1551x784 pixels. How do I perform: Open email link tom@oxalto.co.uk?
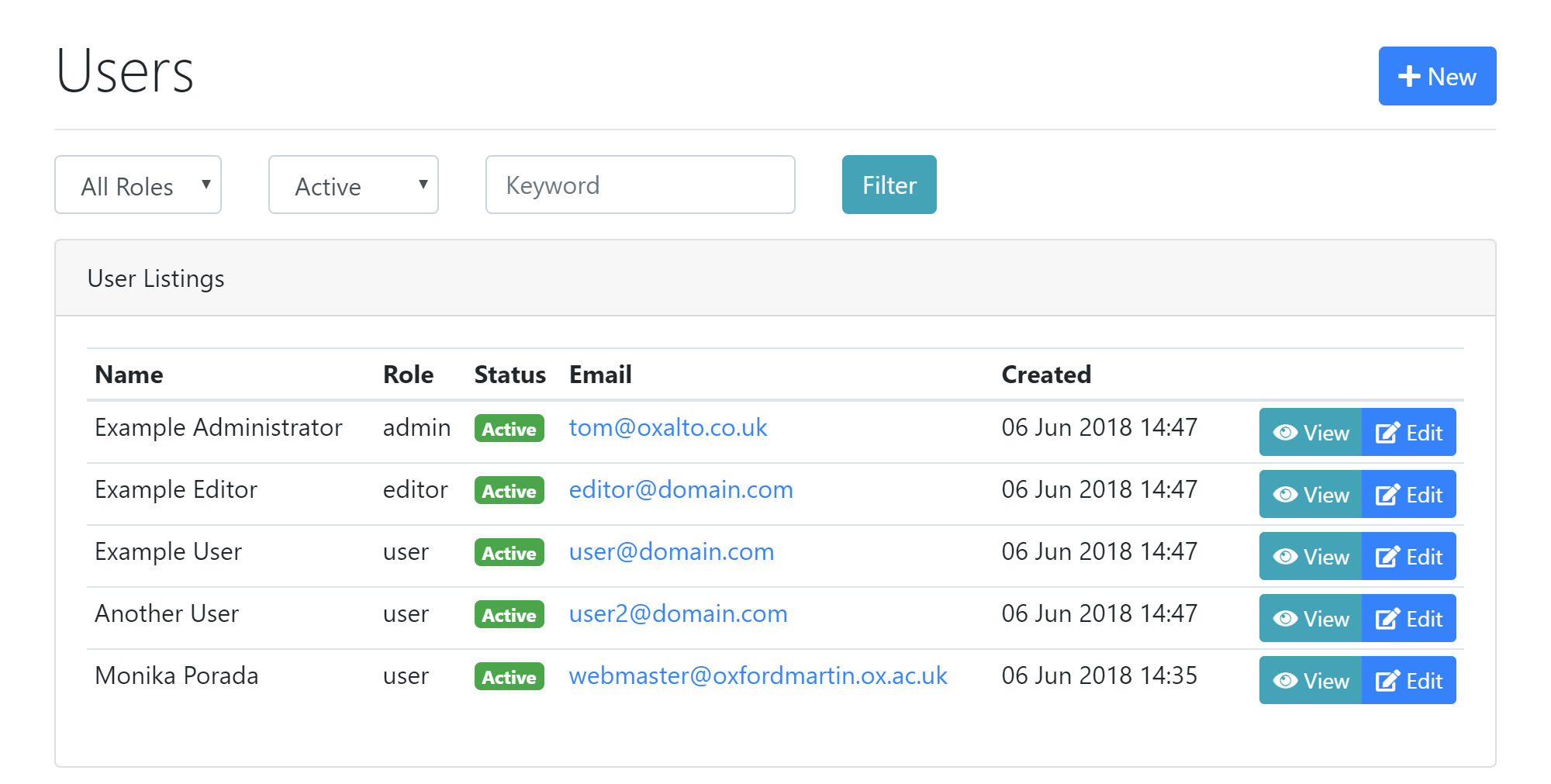(x=668, y=428)
